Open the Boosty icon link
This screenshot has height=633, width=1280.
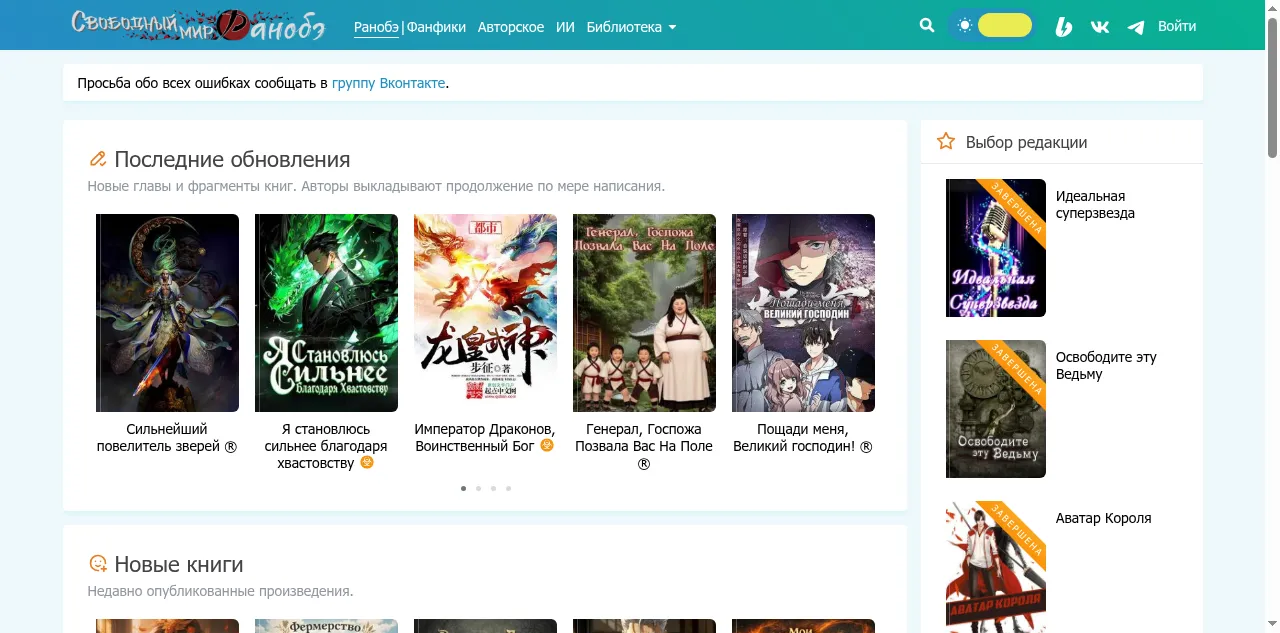[1064, 27]
